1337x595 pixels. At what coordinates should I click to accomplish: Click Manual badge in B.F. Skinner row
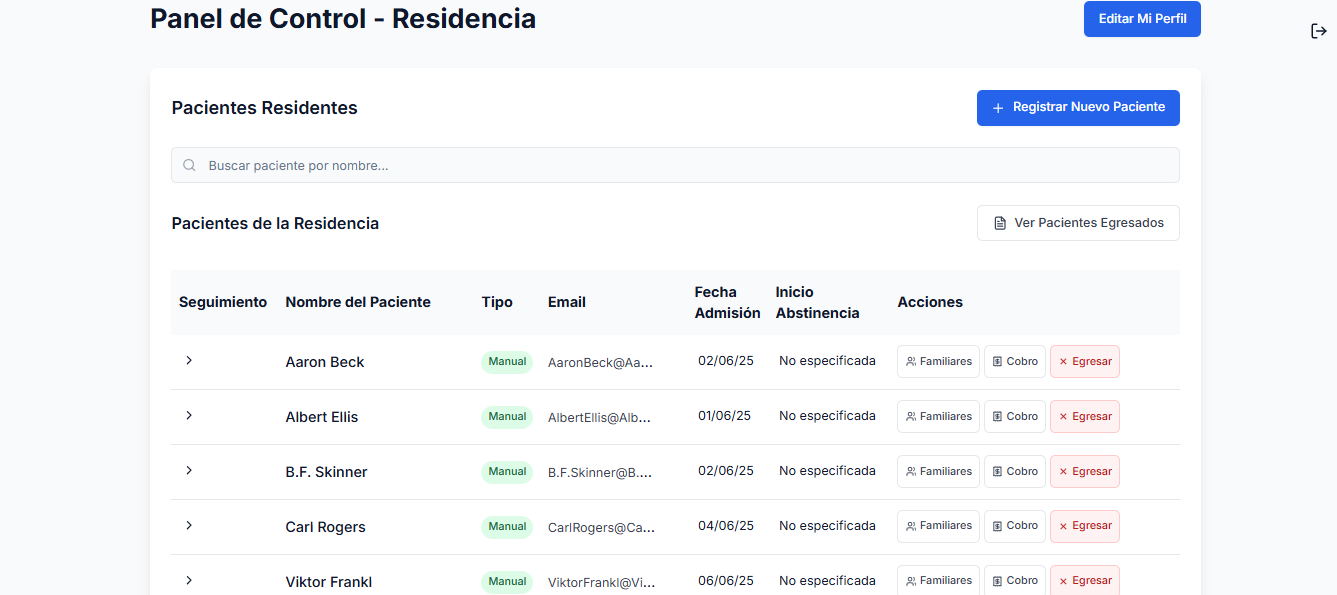tap(507, 472)
